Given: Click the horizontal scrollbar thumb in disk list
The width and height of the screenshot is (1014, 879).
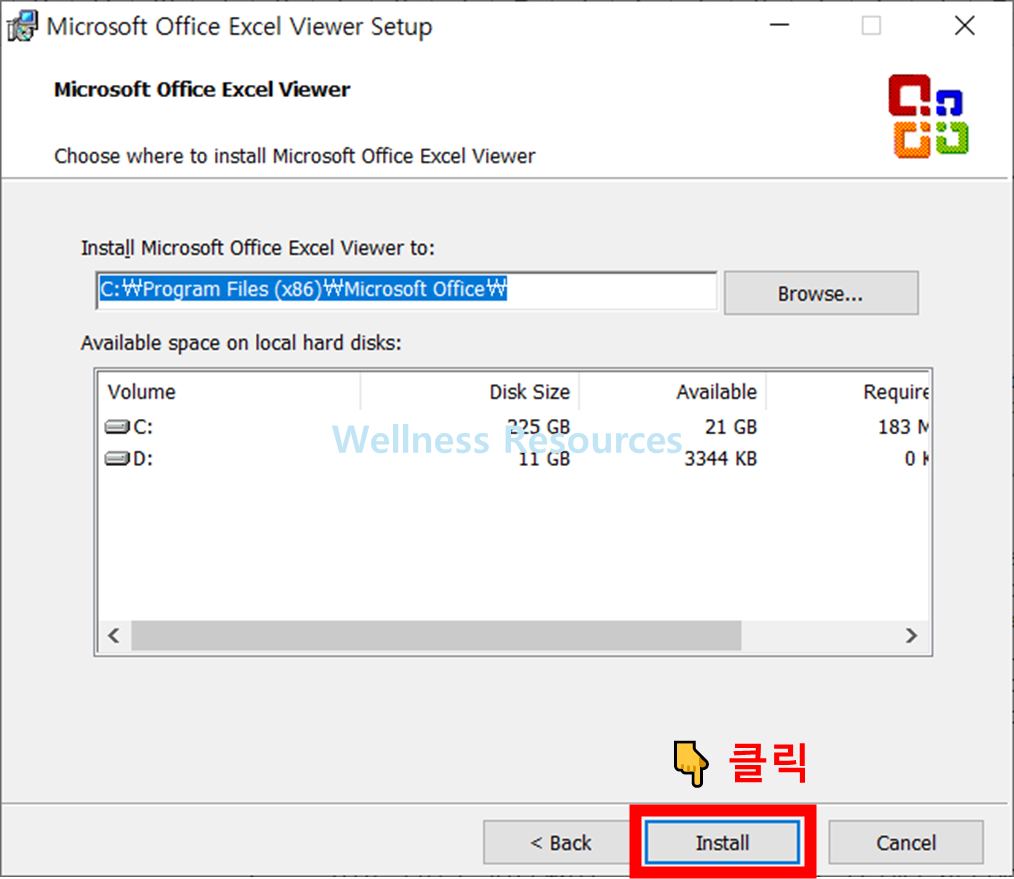Looking at the screenshot, I should coord(436,635).
